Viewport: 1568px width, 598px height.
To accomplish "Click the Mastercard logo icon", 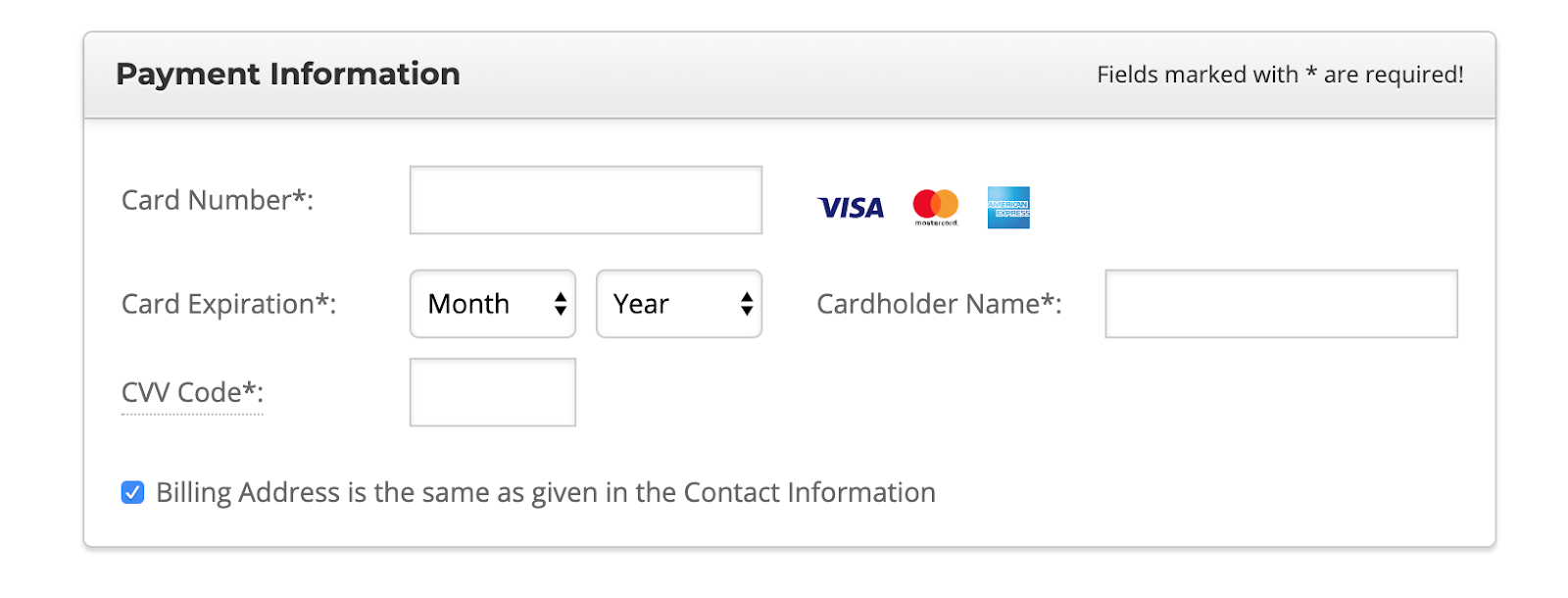I will point(936,207).
